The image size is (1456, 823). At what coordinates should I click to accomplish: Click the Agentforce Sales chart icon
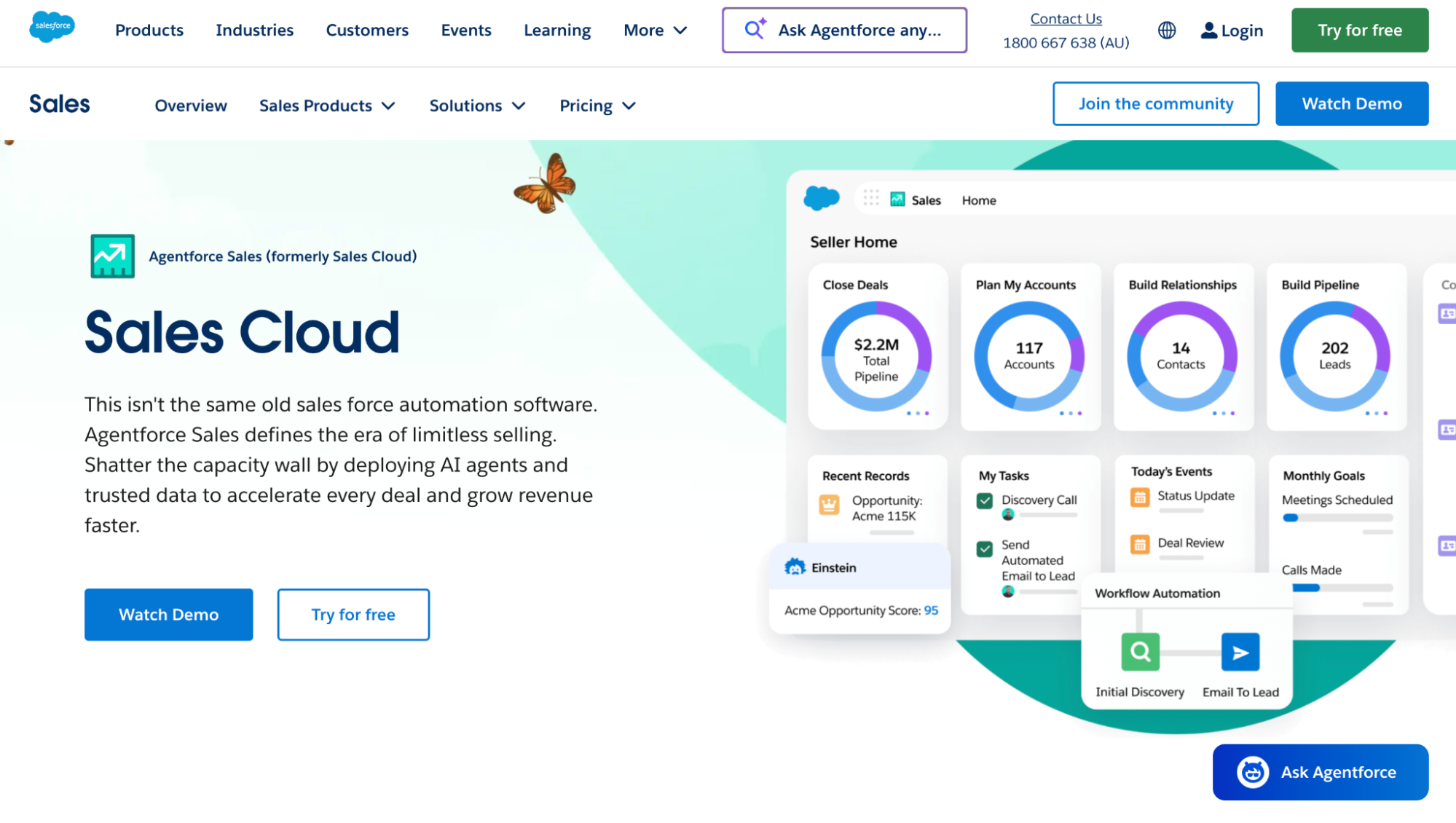coord(112,256)
